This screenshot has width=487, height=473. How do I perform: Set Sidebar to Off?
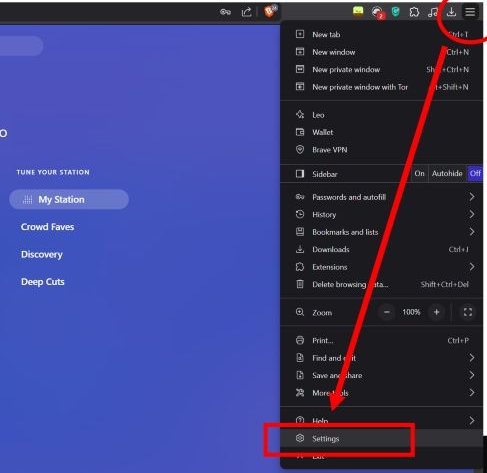click(475, 173)
